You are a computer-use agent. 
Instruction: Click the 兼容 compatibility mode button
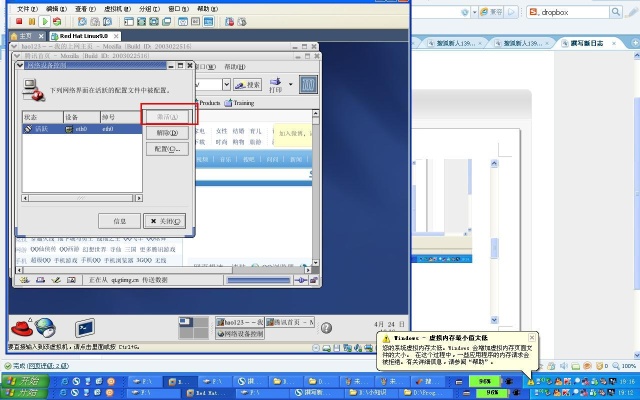coord(492,12)
